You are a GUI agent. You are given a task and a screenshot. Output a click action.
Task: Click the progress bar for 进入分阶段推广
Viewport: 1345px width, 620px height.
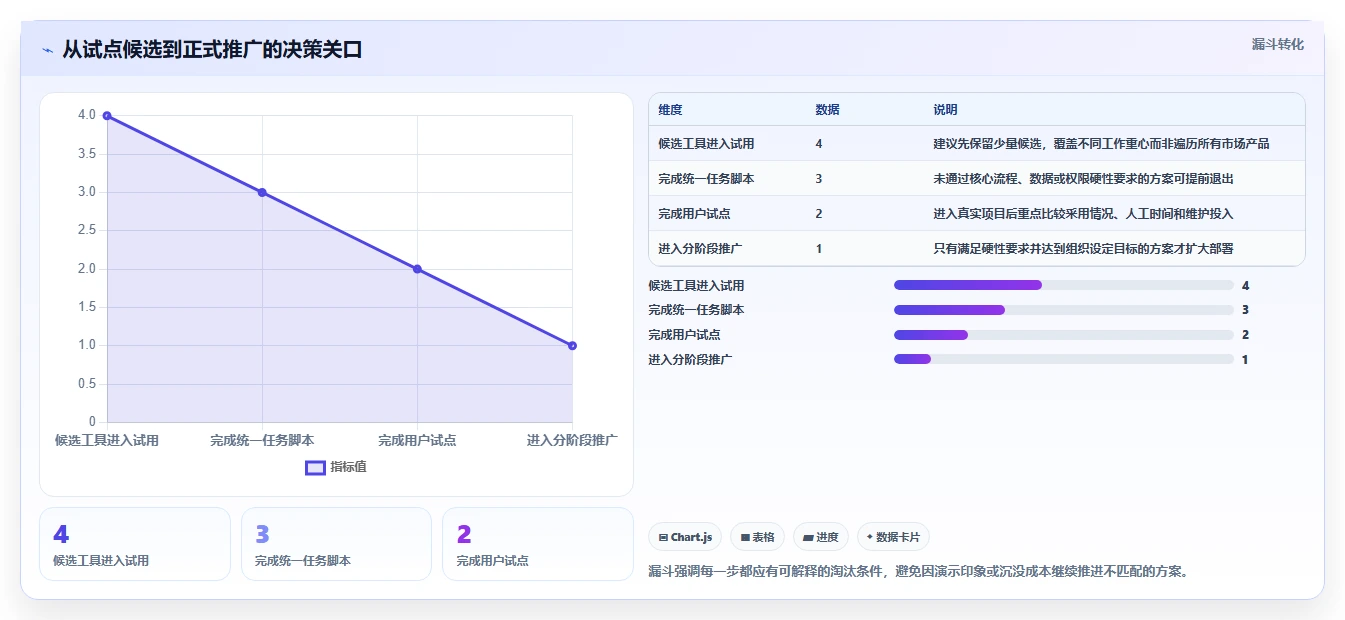pyautogui.click(x=1064, y=359)
